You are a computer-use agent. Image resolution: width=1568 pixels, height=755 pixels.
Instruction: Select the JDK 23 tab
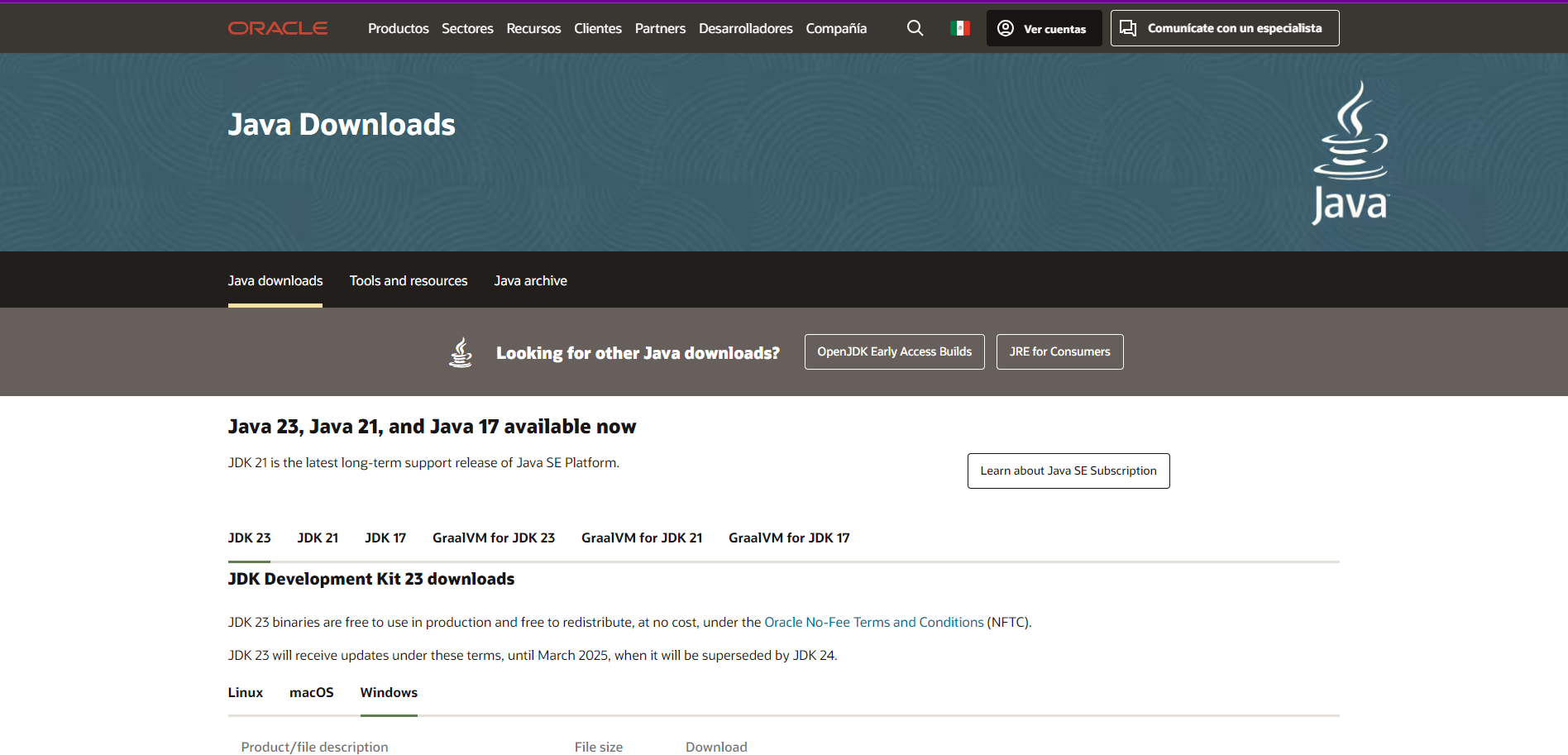pyautogui.click(x=250, y=538)
